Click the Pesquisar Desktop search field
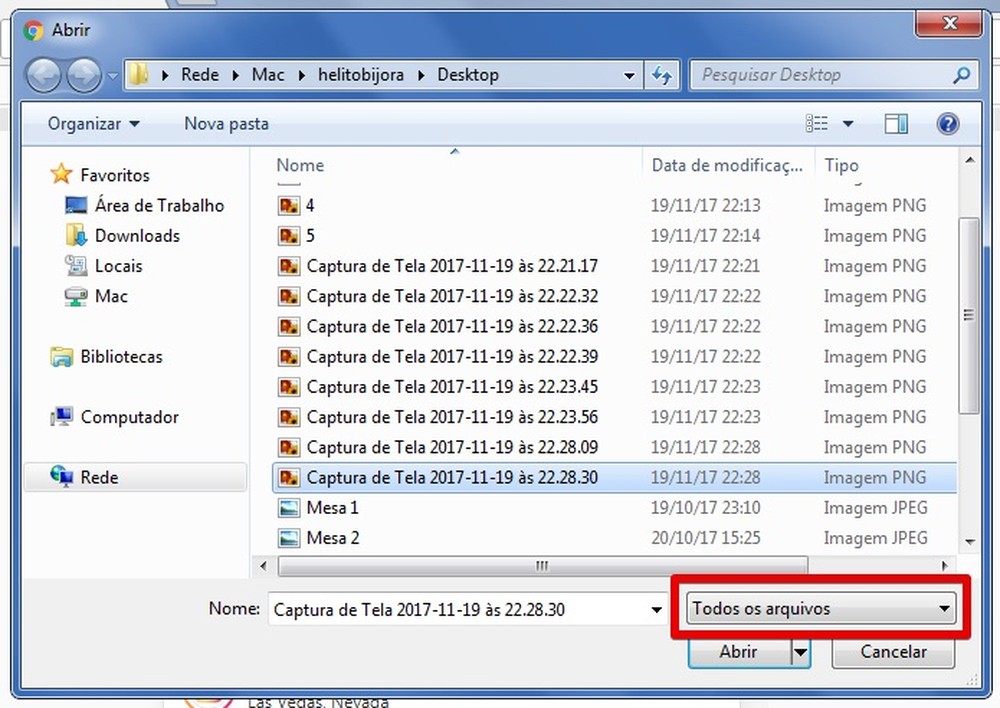 pos(820,75)
